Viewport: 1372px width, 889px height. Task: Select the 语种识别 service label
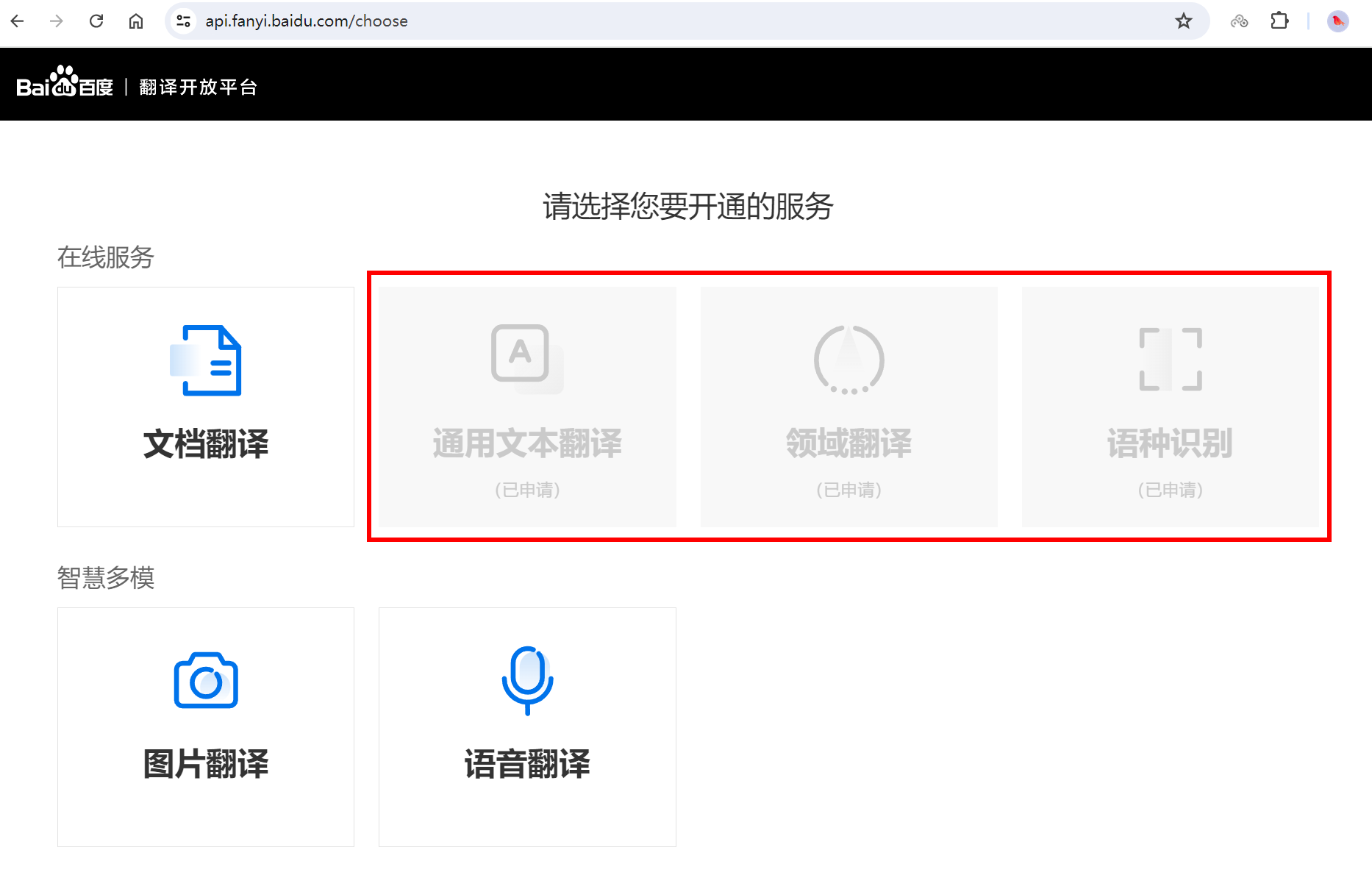tap(1171, 443)
